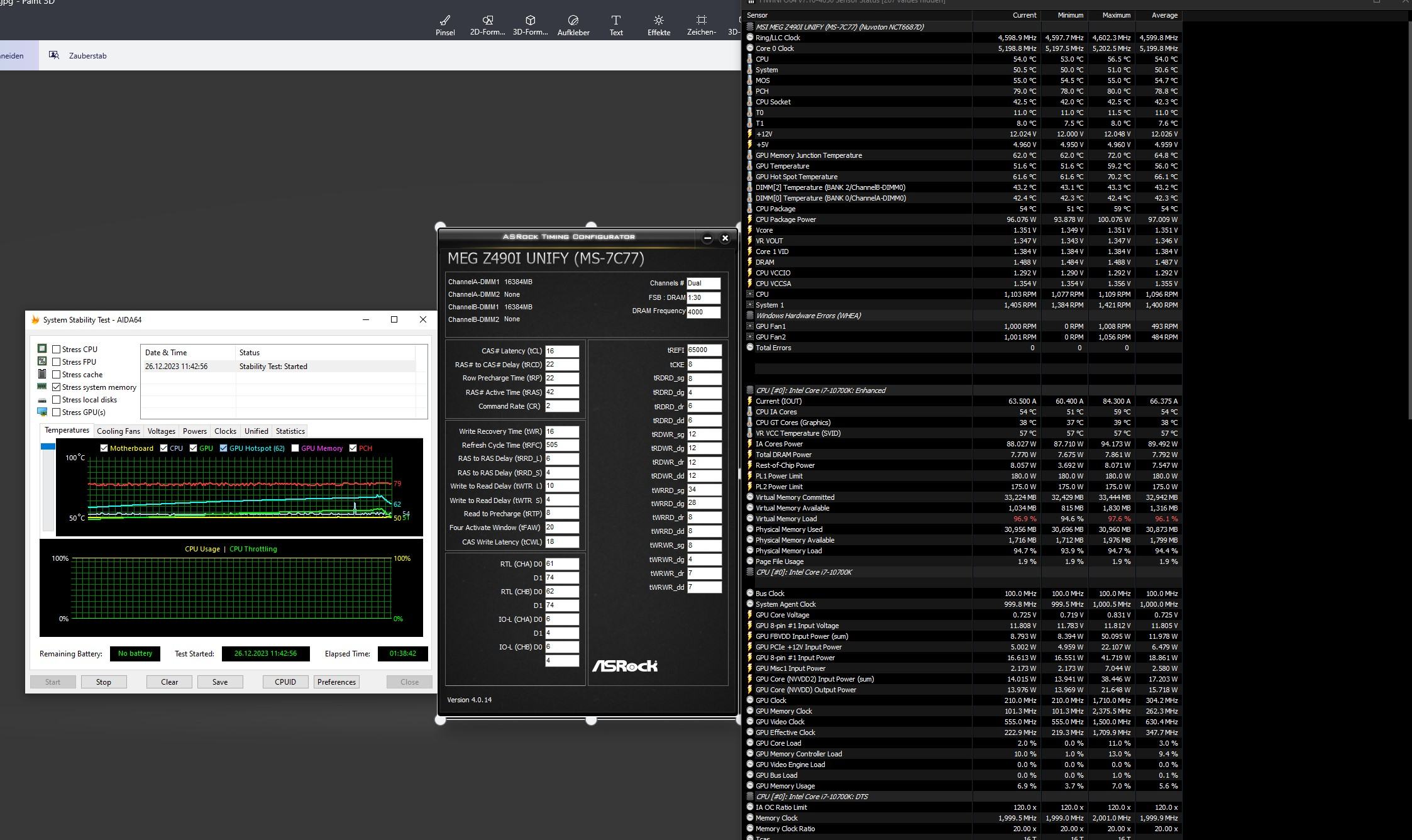Select the Pinsel brush tool in Paint 3D
The height and width of the screenshot is (840, 1412).
pos(445,25)
